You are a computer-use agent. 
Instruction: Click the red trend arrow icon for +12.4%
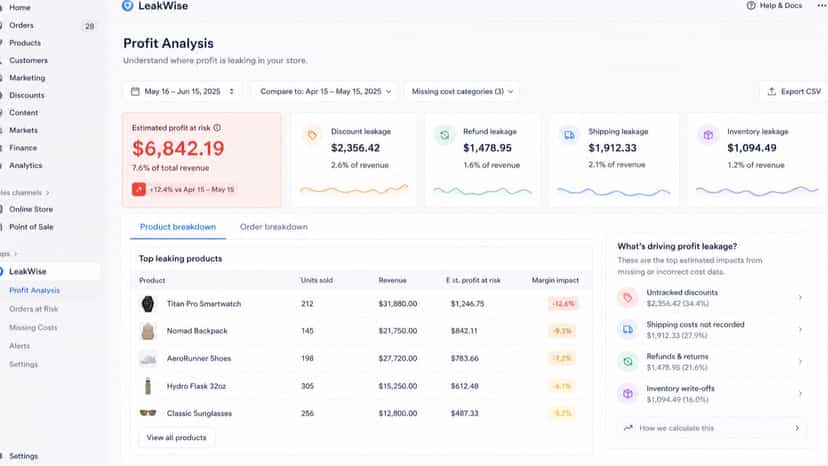[138, 189]
